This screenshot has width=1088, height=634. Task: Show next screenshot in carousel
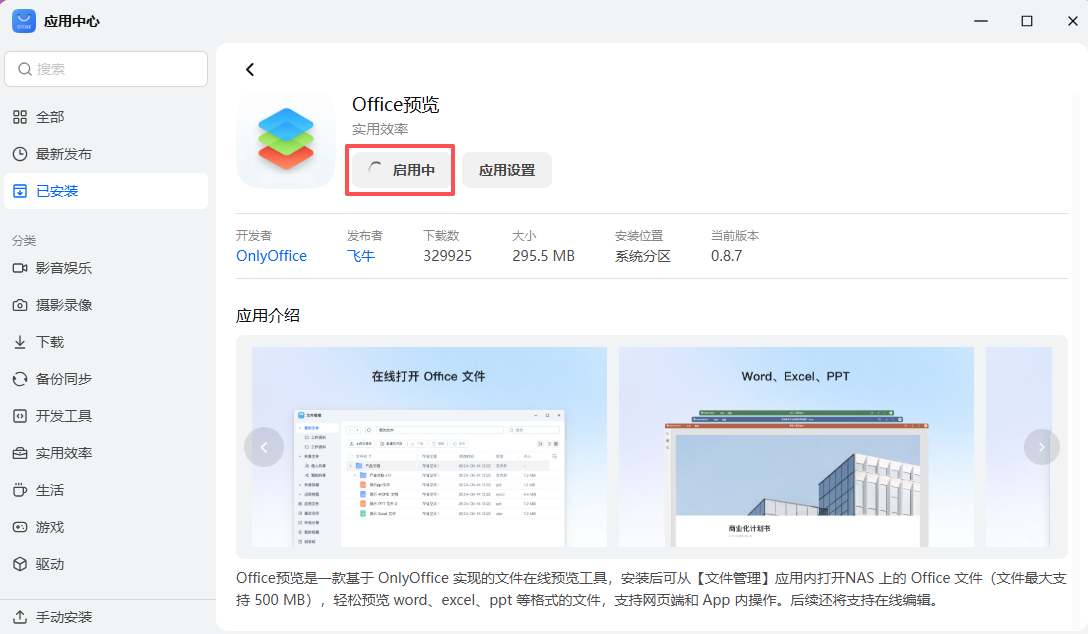coord(1042,447)
